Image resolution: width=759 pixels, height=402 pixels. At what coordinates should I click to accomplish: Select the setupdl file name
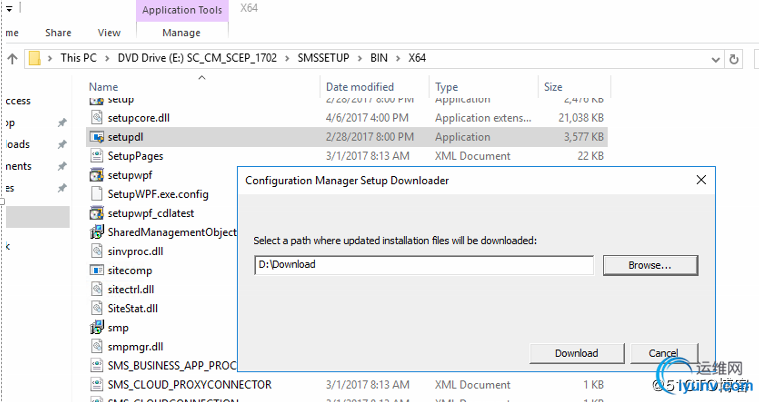click(125, 137)
